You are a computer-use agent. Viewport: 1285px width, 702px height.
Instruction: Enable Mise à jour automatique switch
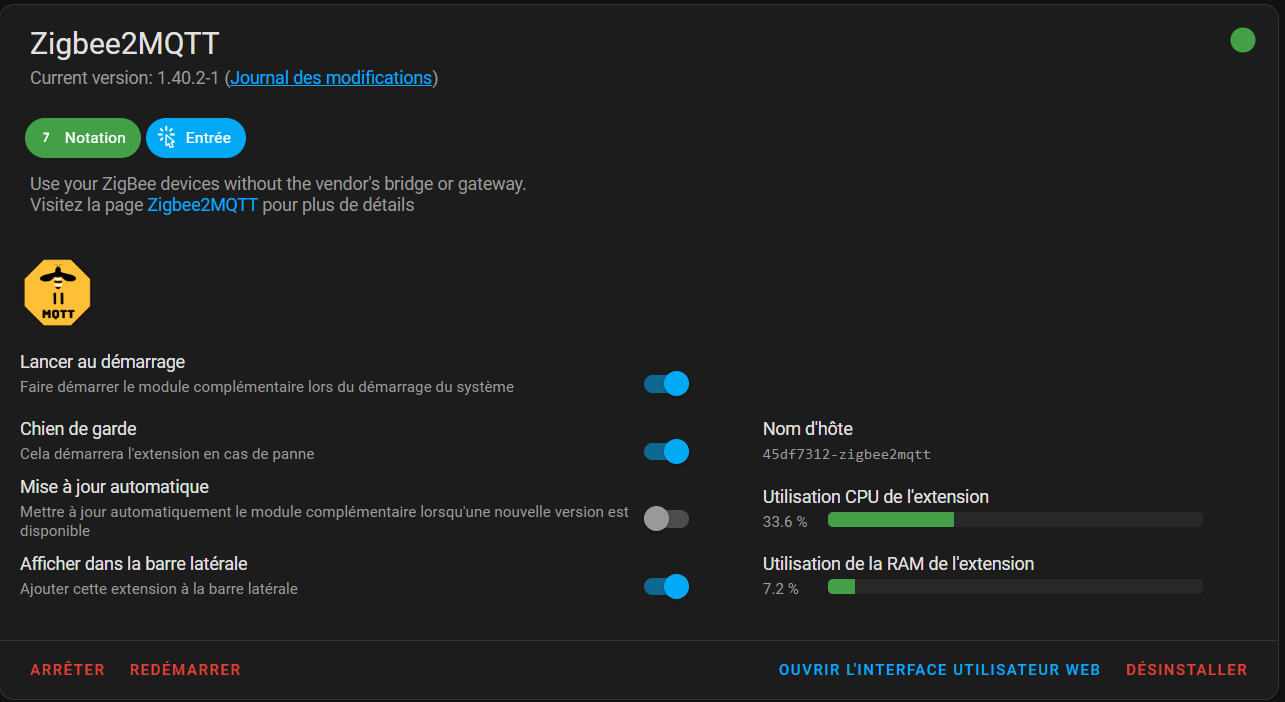pyautogui.click(x=666, y=518)
